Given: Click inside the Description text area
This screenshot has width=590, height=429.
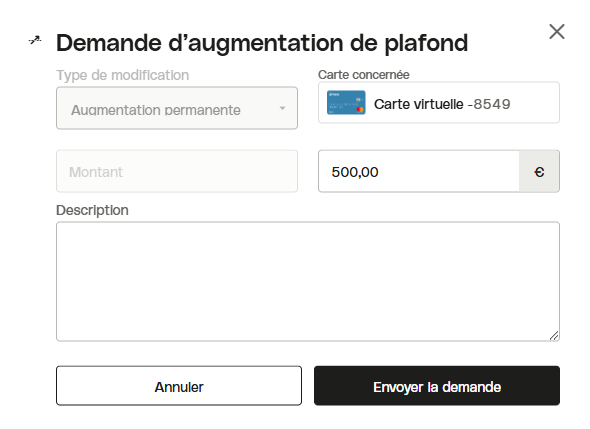Looking at the screenshot, I should (x=308, y=281).
